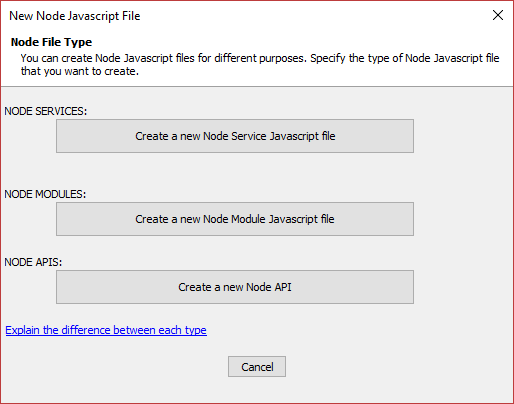Cancel the New Node Javascript File dialog

[257, 367]
